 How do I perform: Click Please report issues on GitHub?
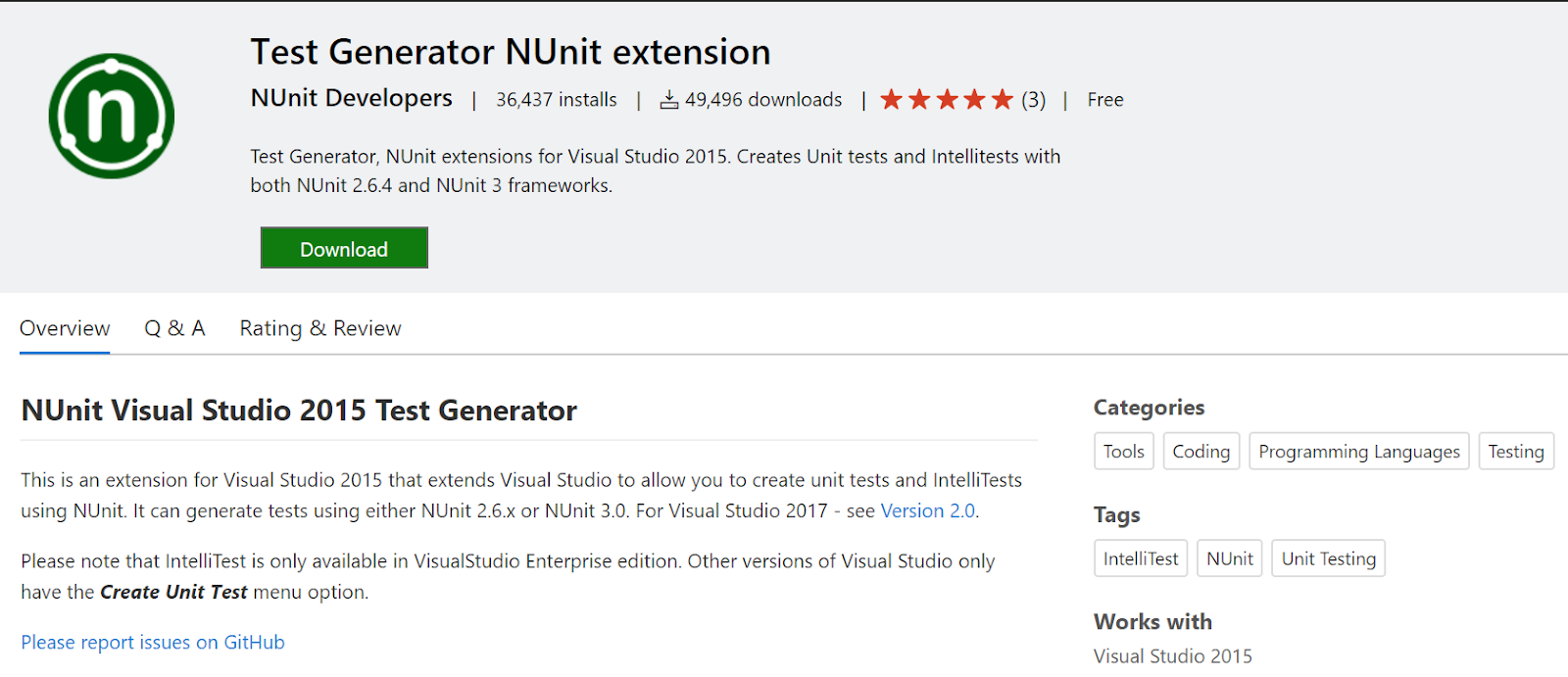(x=152, y=642)
